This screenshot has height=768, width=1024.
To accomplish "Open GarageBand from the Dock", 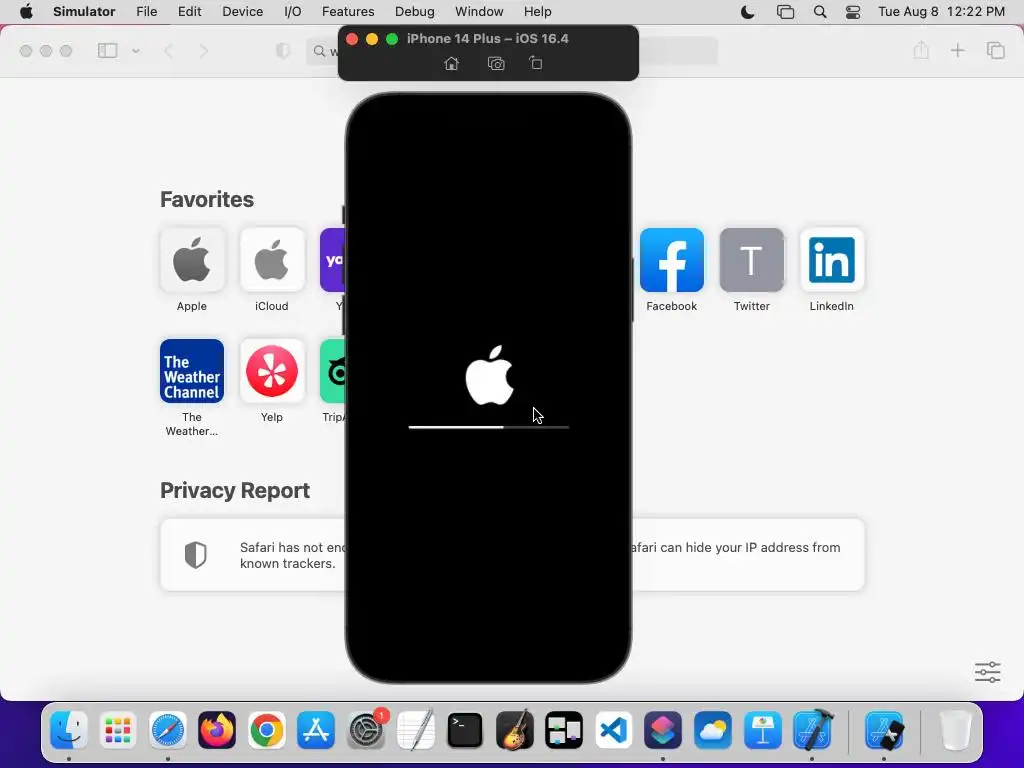I will (x=515, y=729).
